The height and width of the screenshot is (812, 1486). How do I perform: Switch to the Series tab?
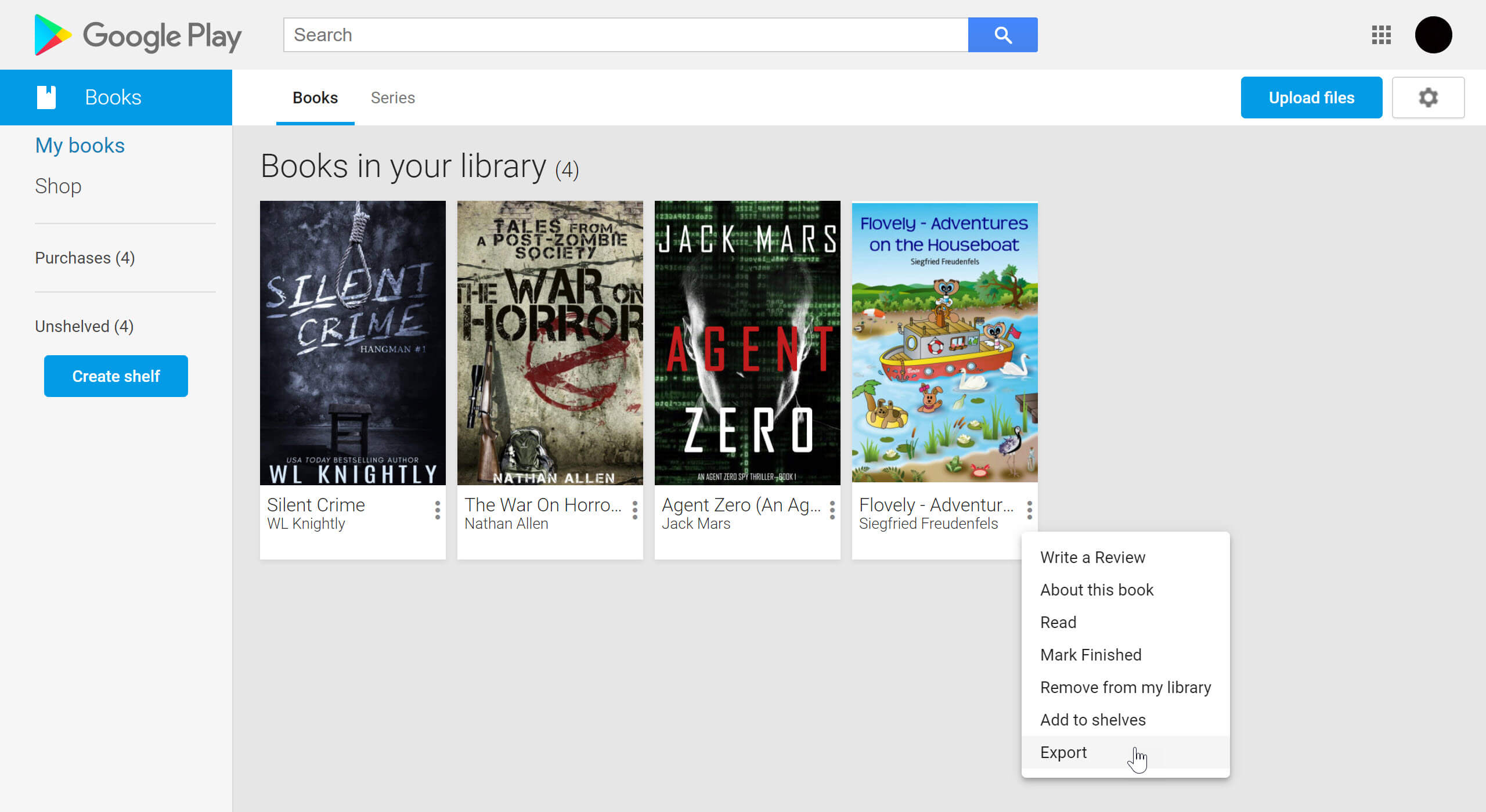point(393,97)
